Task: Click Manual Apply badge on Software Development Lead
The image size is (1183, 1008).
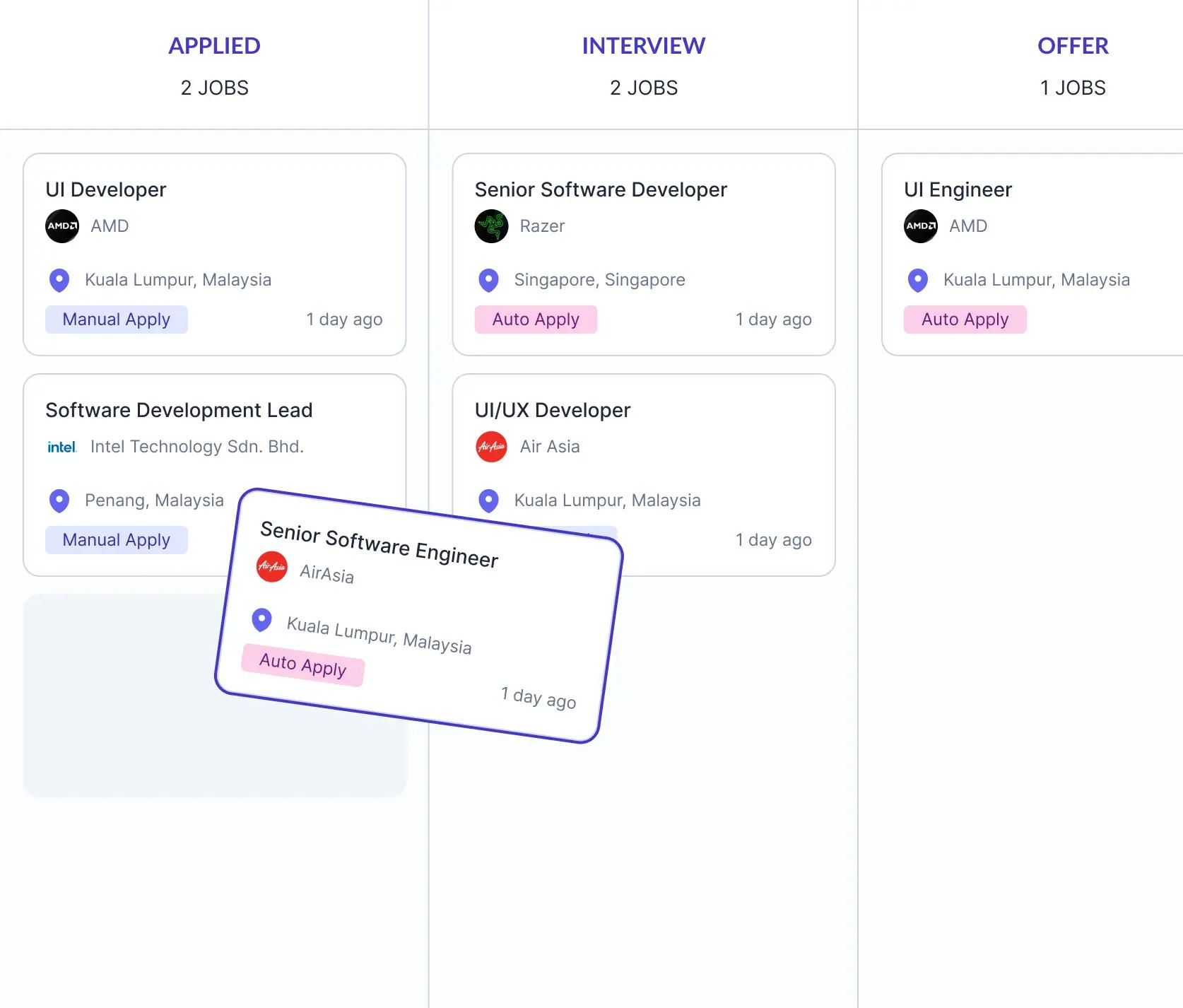Action: coord(116,539)
